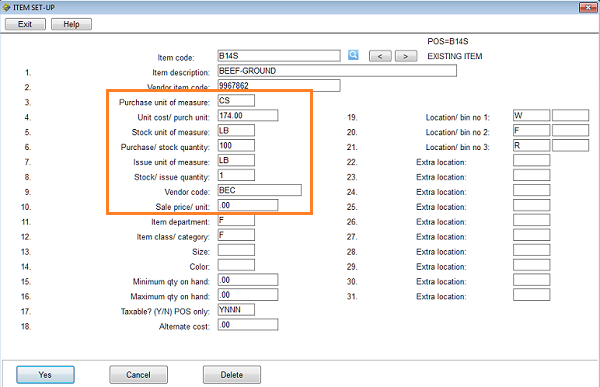
Task: Click the second box of Location/bin no 3
Action: pyautogui.click(x=571, y=145)
